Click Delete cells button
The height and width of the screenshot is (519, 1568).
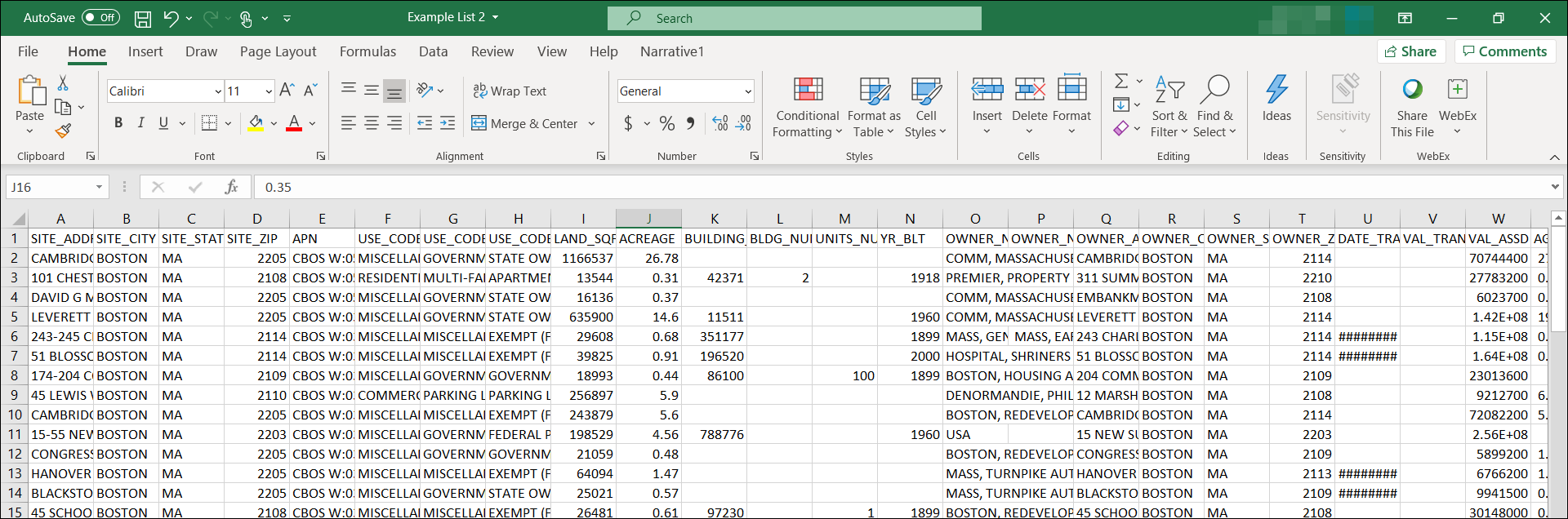[1029, 105]
